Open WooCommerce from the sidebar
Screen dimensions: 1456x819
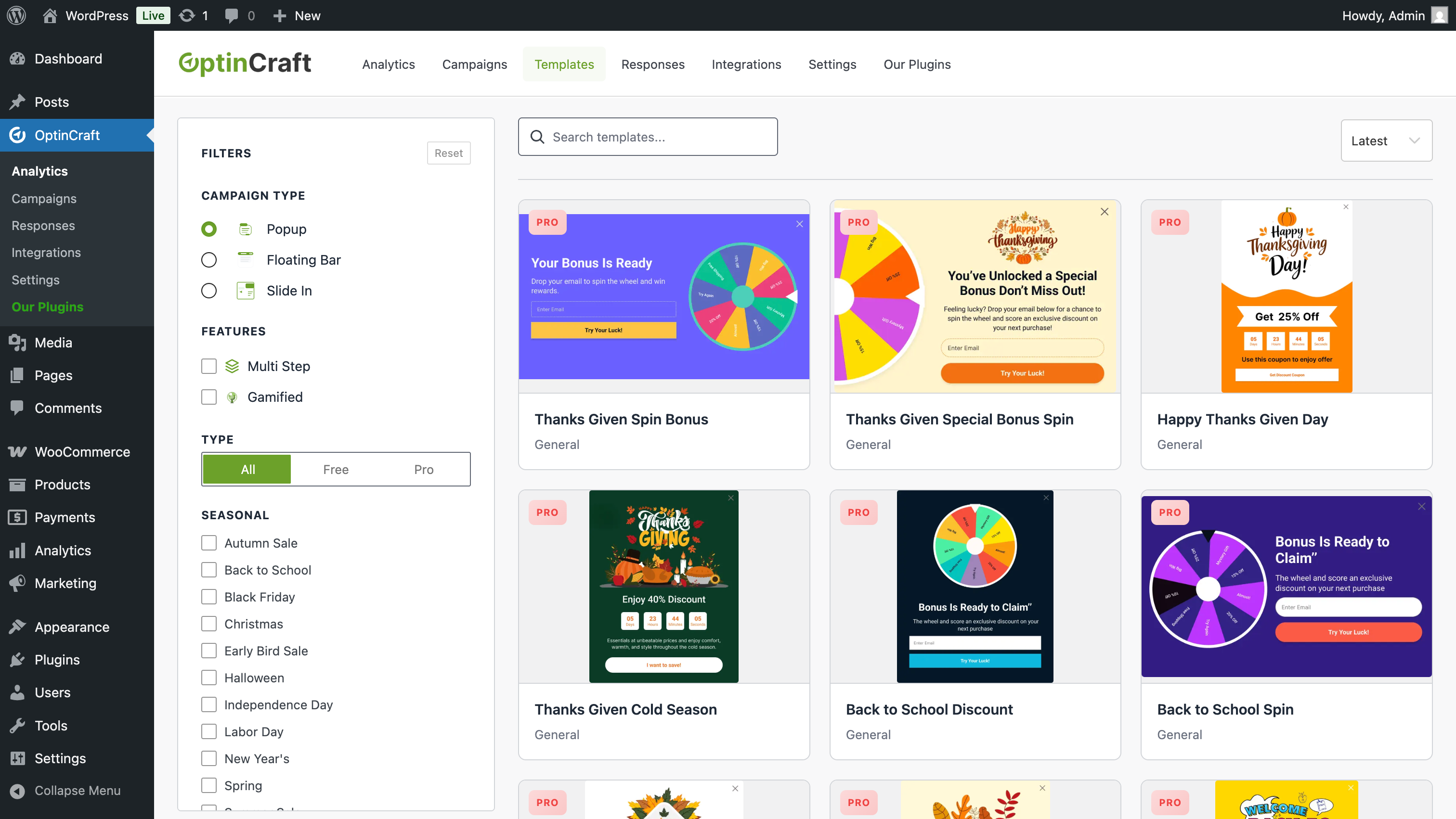(82, 451)
